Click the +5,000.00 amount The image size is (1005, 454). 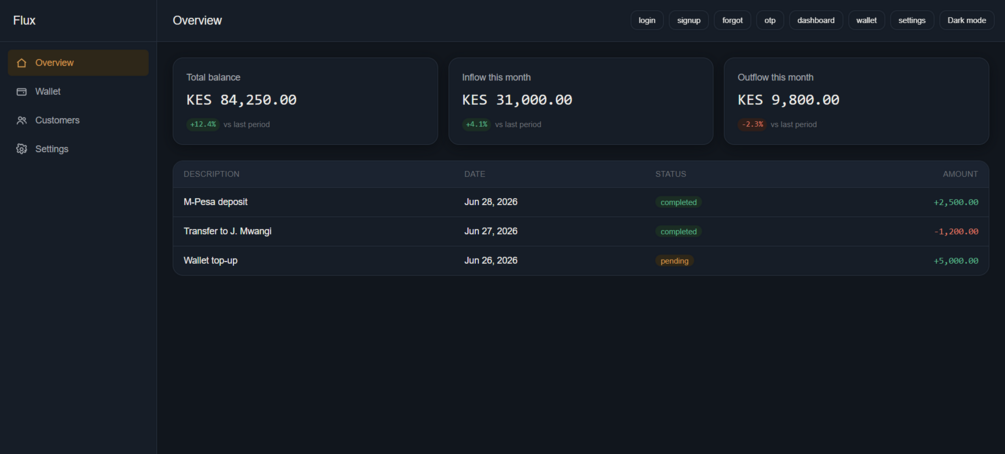point(956,261)
